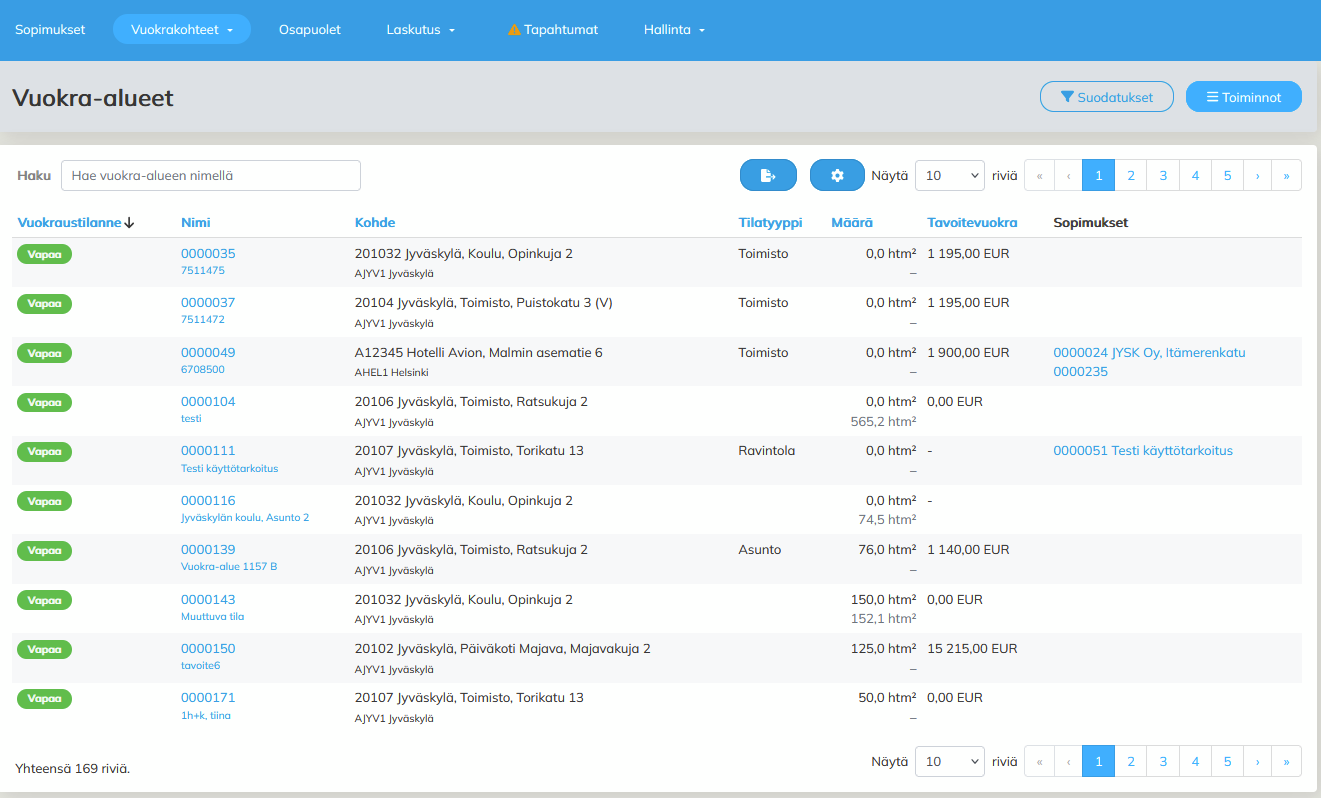Go to next page using top pagination arrow

click(1257, 175)
